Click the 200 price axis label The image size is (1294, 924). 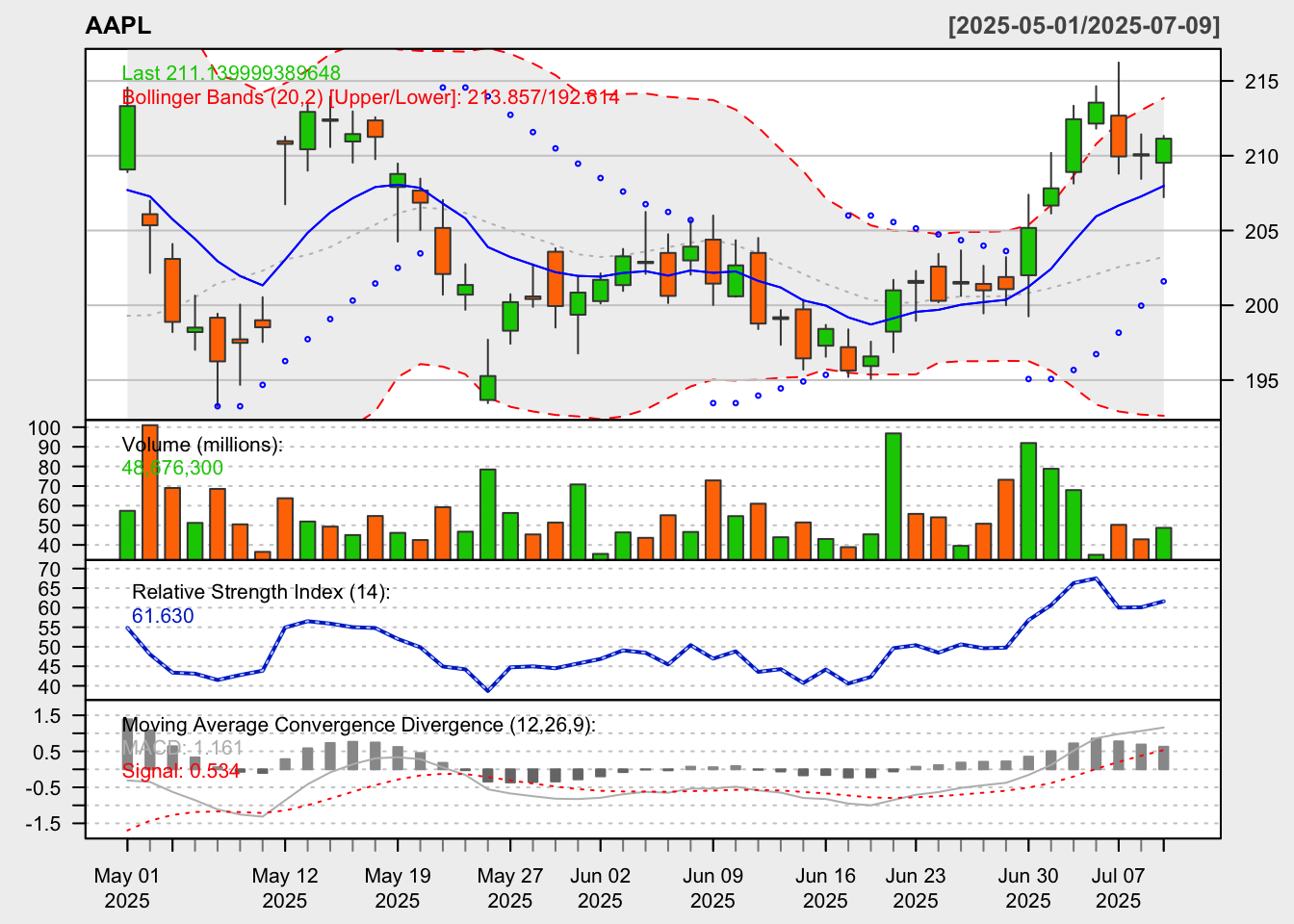point(1261,306)
